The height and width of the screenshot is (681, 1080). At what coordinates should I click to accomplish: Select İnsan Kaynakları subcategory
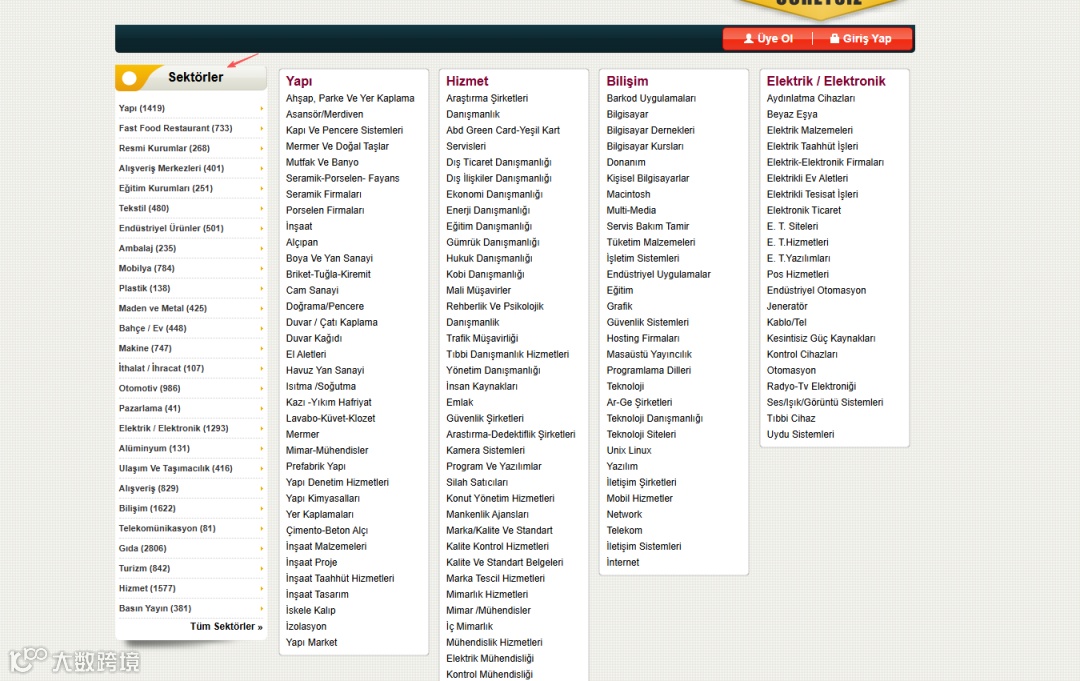[481, 386]
